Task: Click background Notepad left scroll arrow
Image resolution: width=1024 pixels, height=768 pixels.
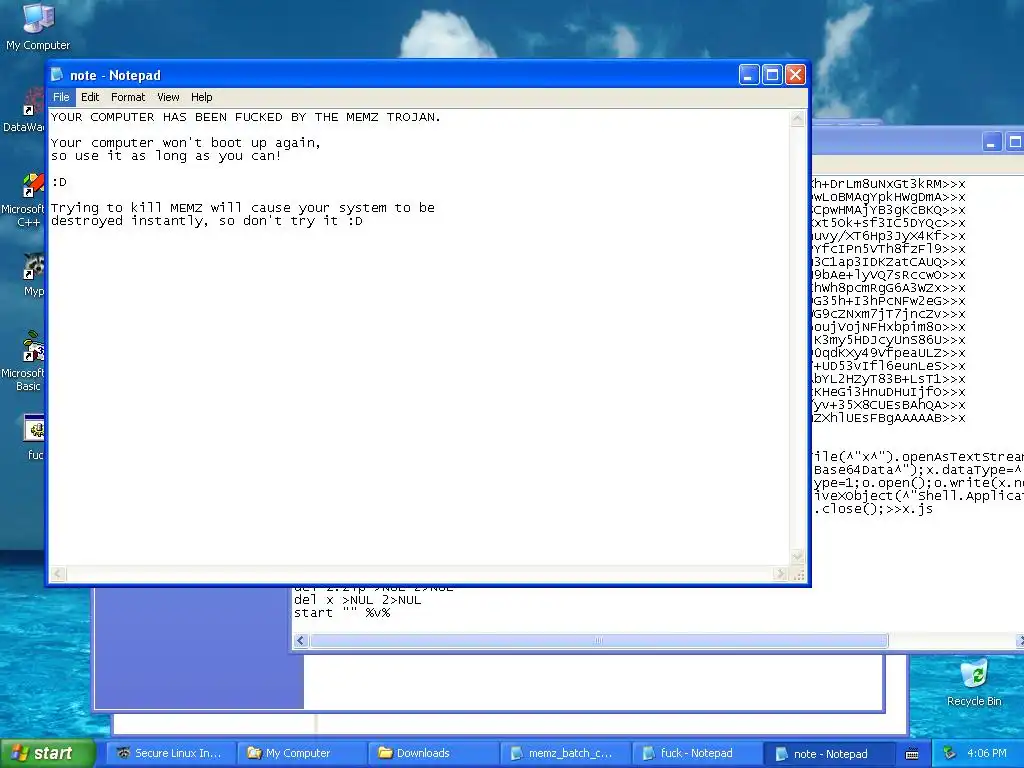Action: coord(300,641)
